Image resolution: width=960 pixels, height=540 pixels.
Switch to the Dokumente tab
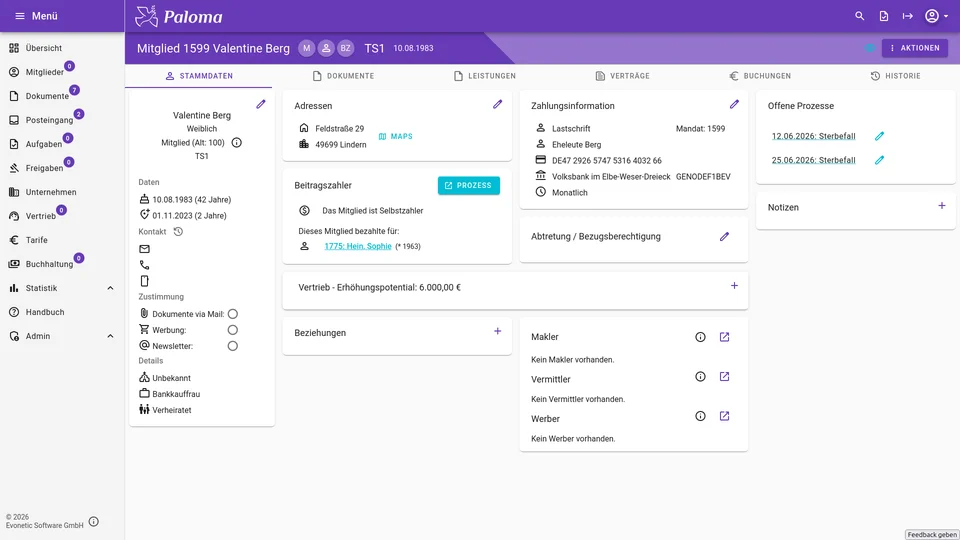[343, 76]
